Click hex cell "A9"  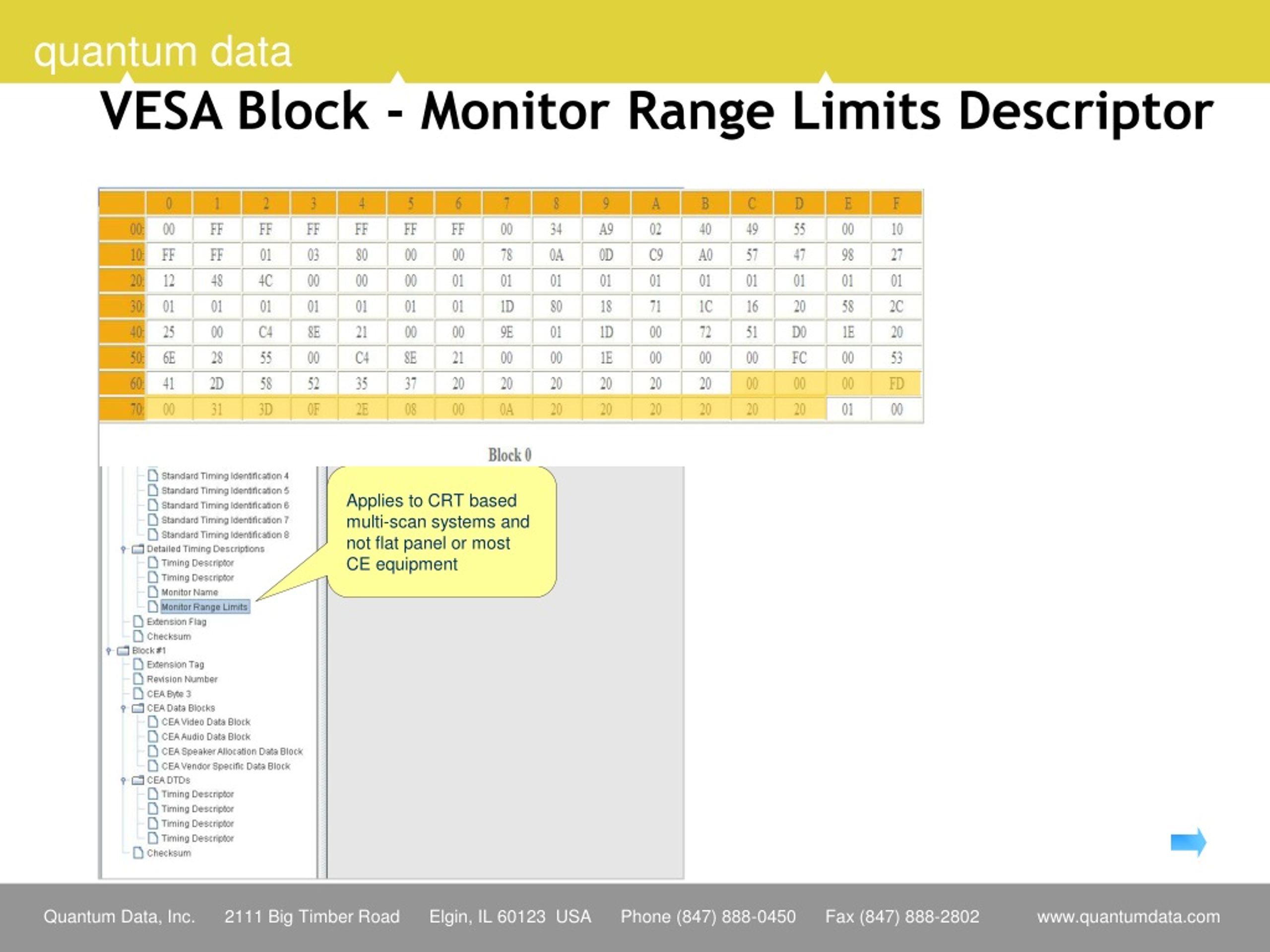click(606, 230)
